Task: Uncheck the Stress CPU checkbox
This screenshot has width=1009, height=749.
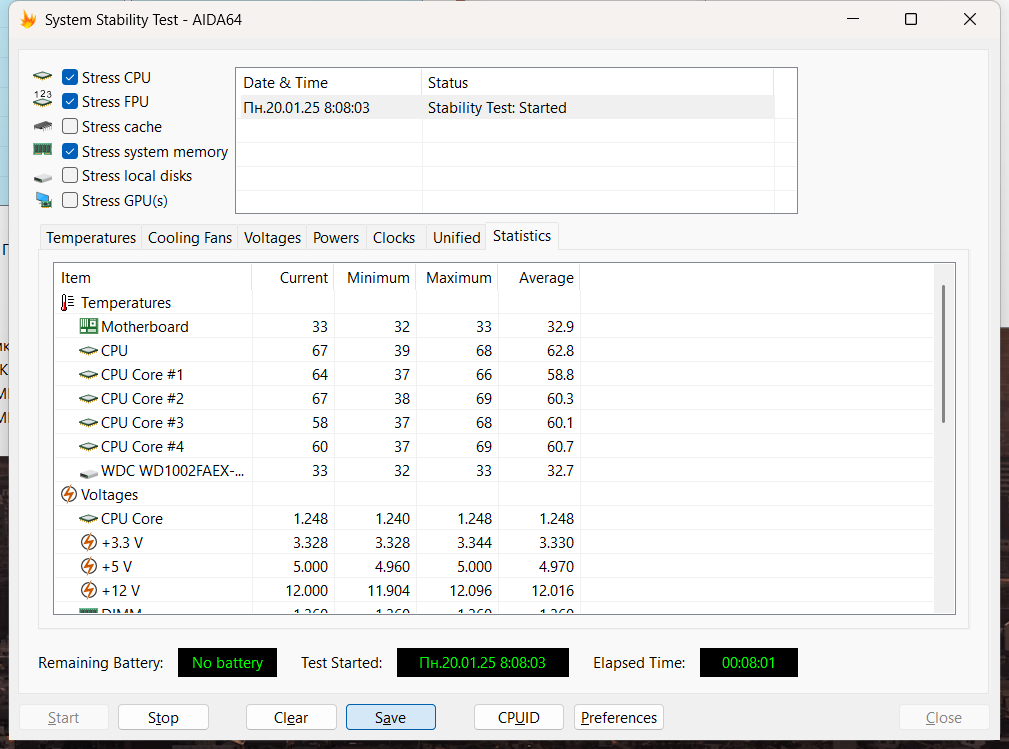Action: pos(70,78)
